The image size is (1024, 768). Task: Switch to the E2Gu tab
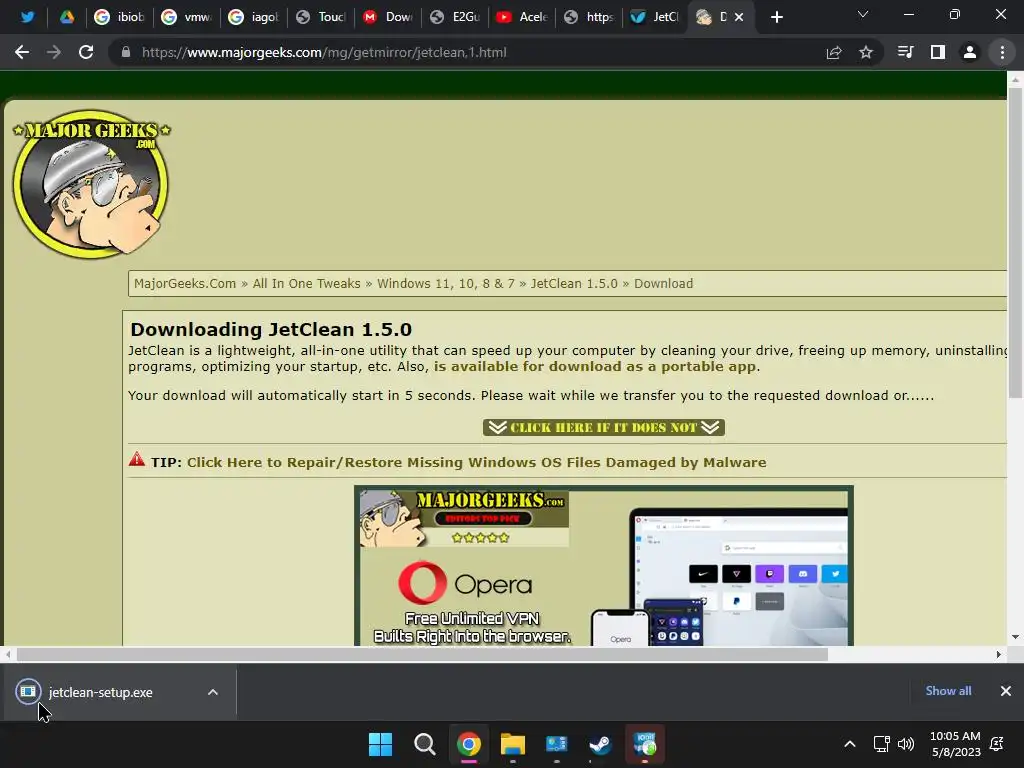(456, 17)
